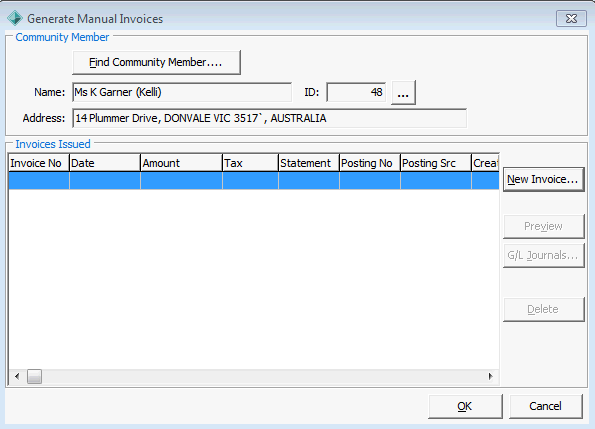Click the Address field
This screenshot has height=429, width=595.
click(269, 118)
